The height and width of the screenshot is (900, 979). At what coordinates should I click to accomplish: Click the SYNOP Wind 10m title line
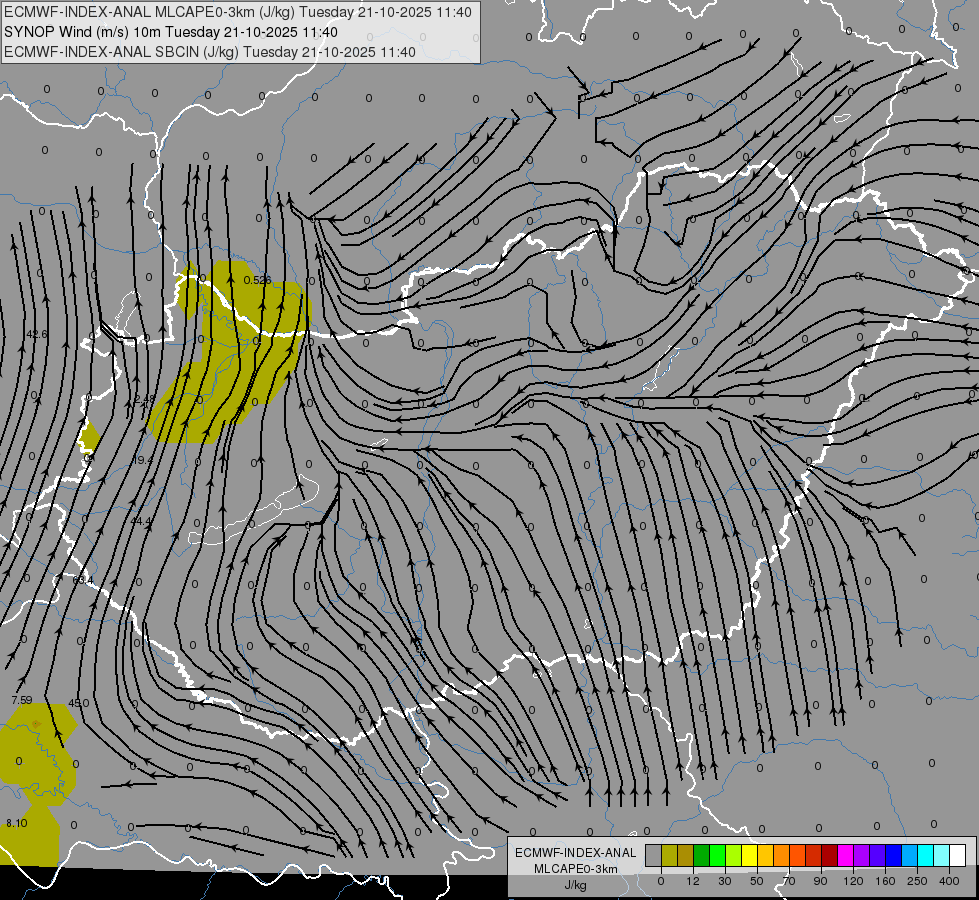coord(170,32)
